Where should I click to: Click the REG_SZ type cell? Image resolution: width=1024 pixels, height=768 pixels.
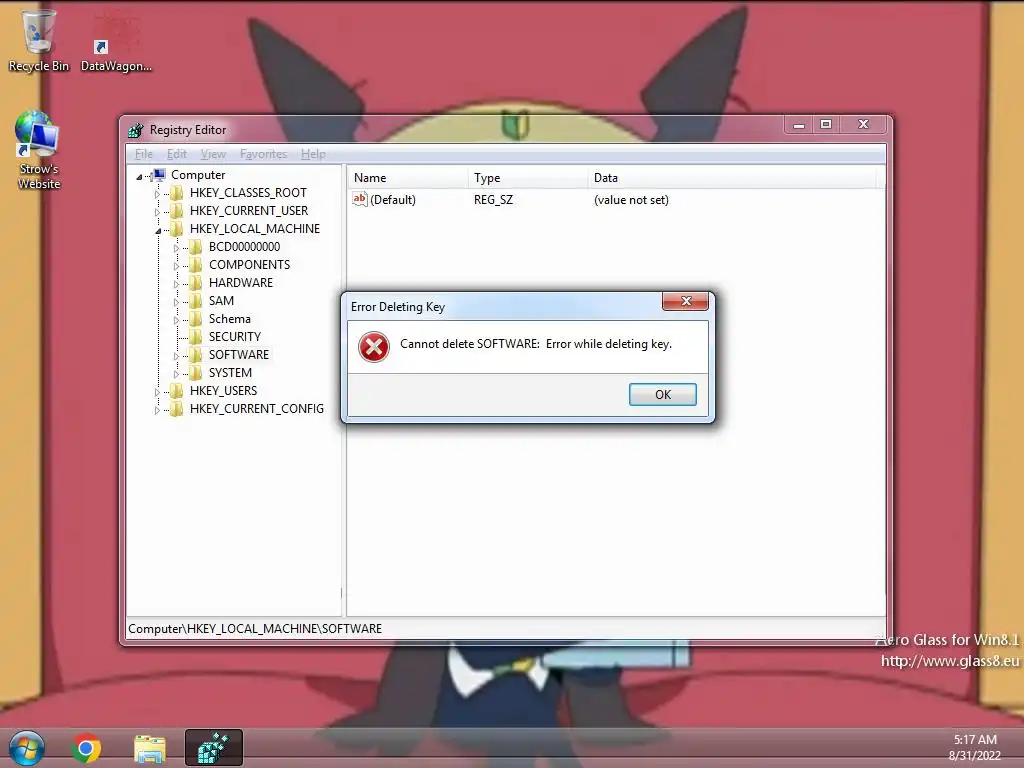(493, 200)
